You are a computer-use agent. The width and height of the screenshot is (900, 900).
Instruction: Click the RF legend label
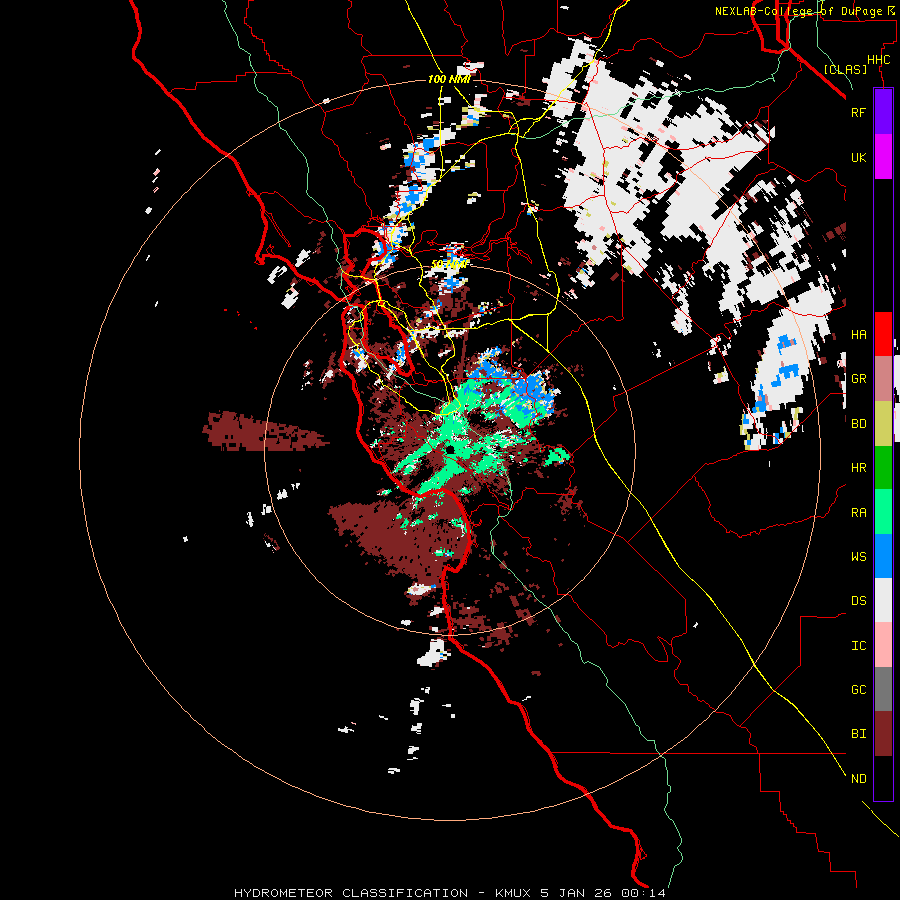tap(858, 112)
